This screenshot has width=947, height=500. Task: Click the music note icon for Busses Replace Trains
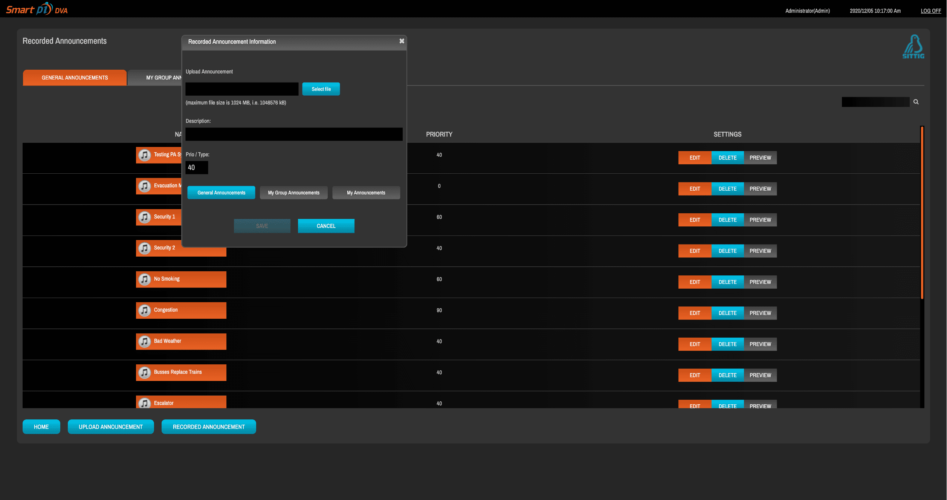144,372
